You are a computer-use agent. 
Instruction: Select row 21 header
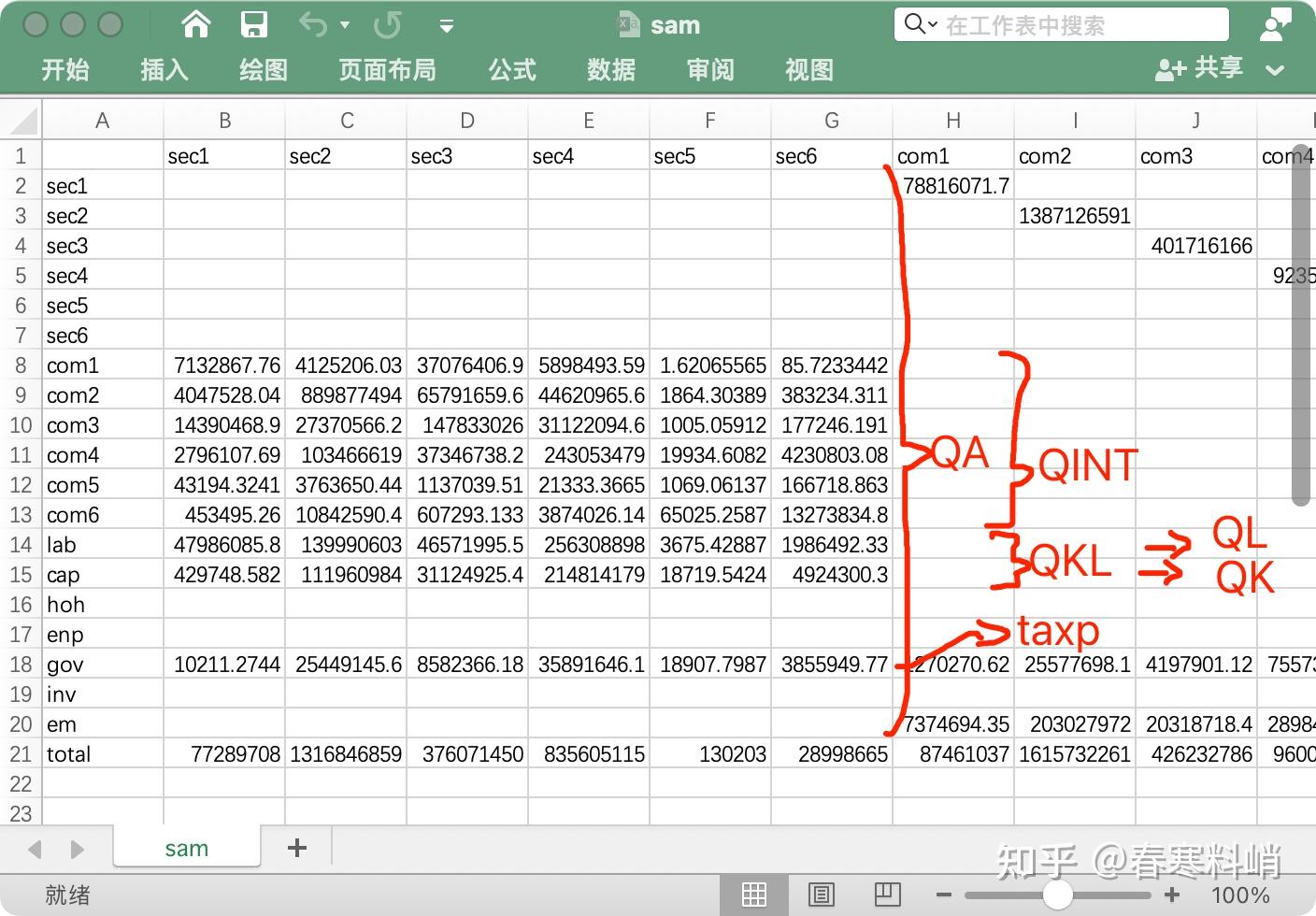pyautogui.click(x=21, y=754)
